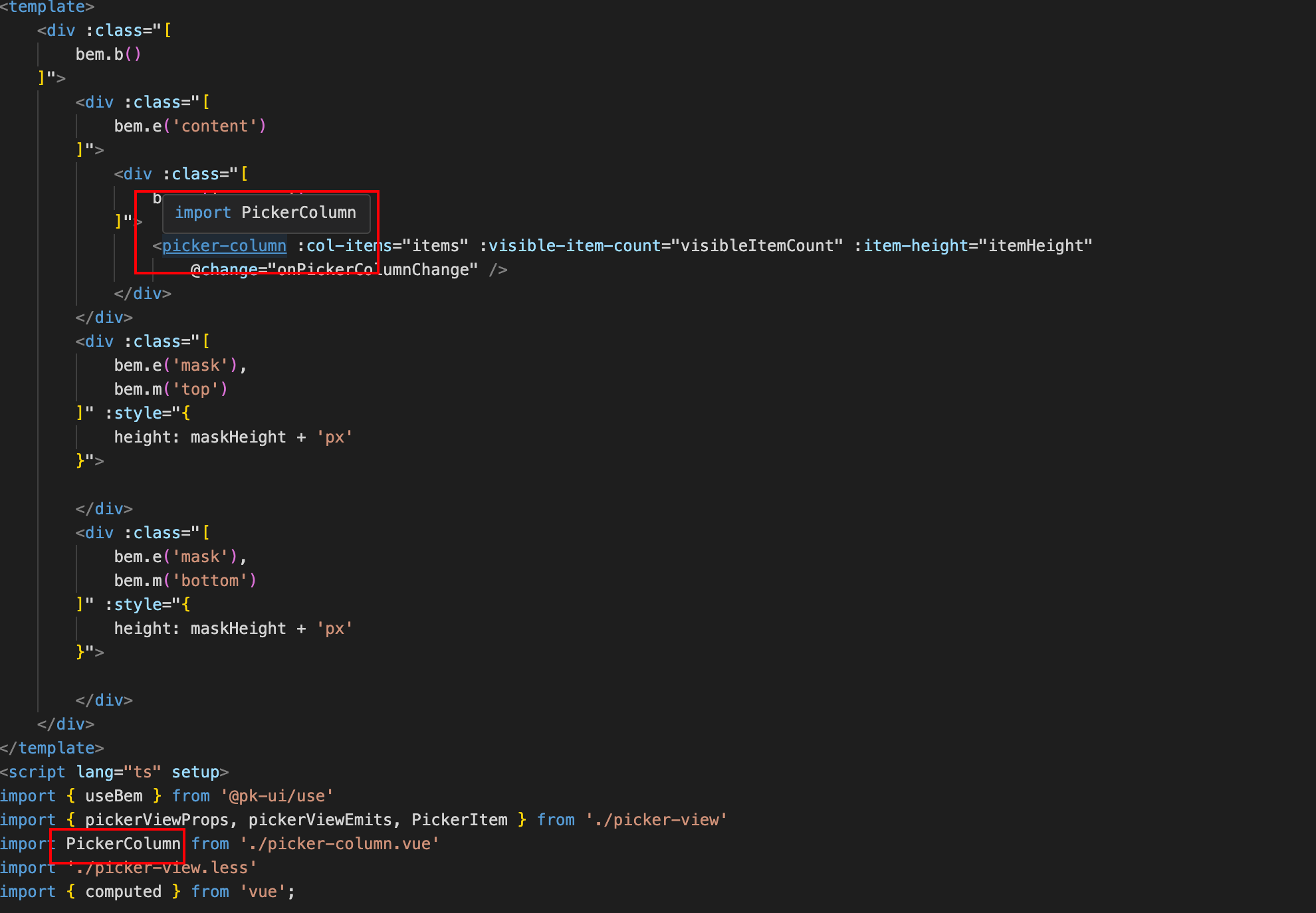Viewport: 1316px width, 913px height.
Task: Click the '@pk-ui/use' module path
Action: [x=277, y=796]
